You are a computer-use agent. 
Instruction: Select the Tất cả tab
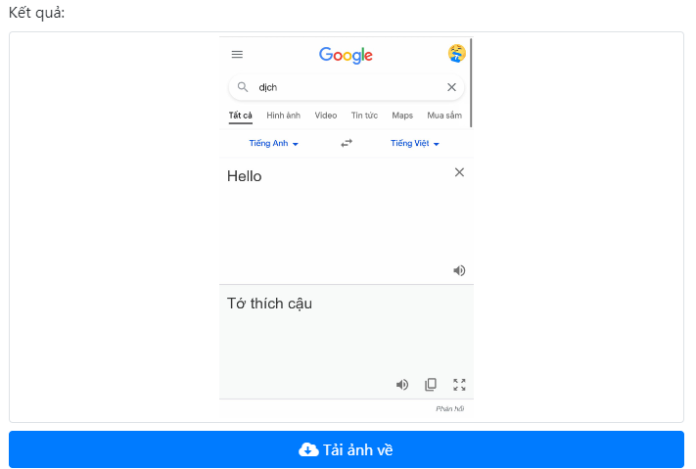tap(240, 116)
